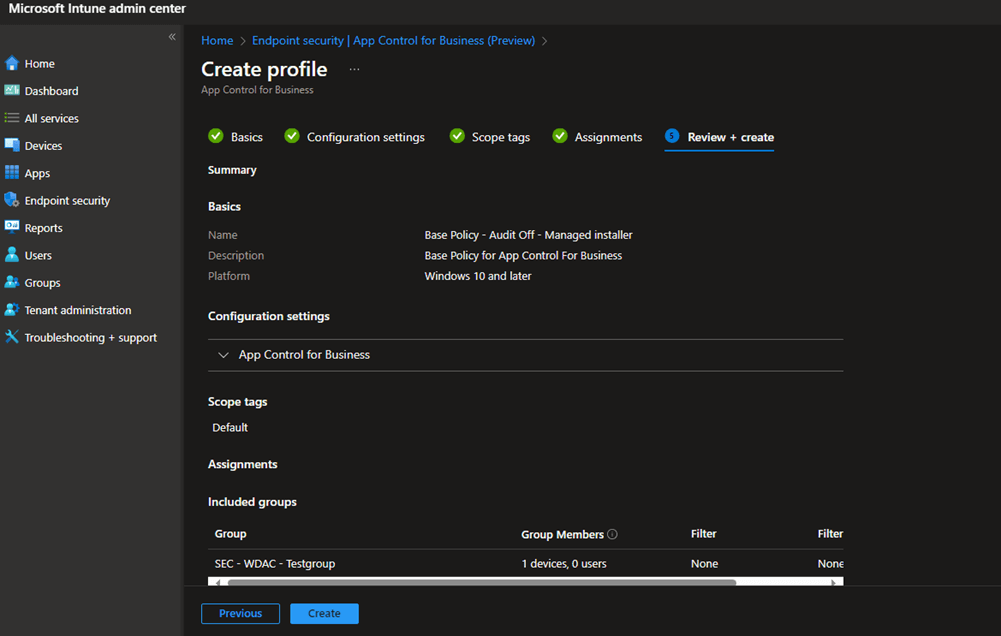Click the scrollbar left arrow

(218, 582)
